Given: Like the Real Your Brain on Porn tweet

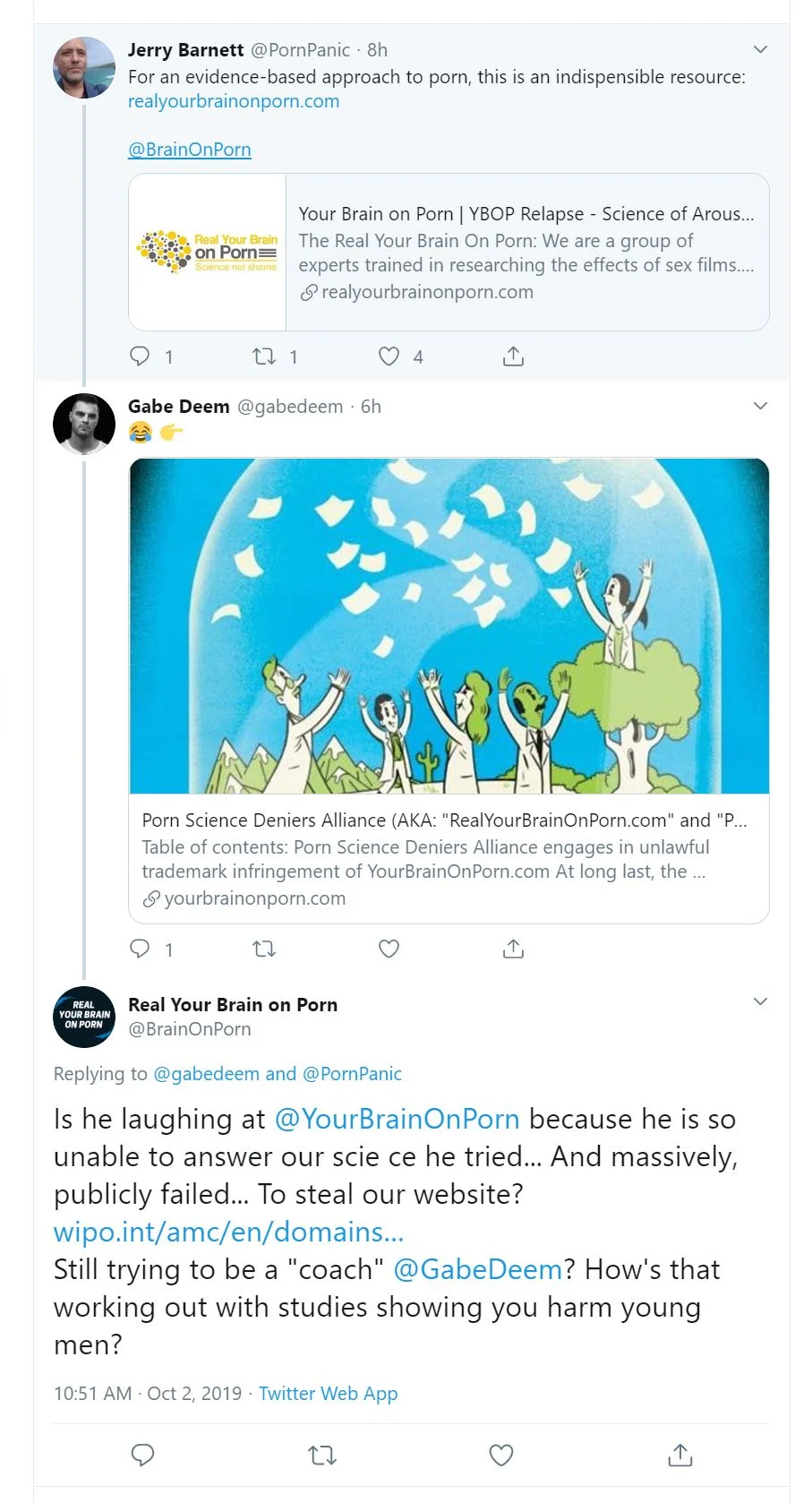Looking at the screenshot, I should tap(501, 1456).
